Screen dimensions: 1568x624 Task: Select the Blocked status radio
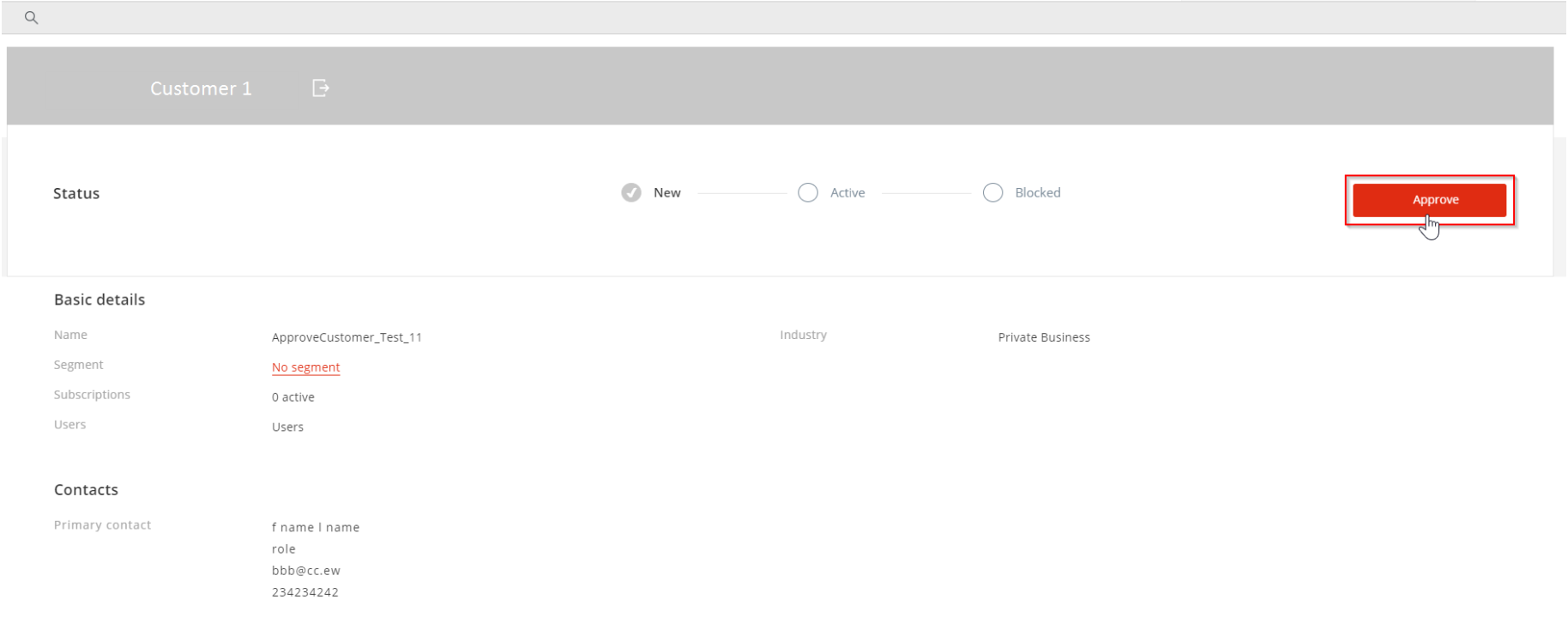(x=992, y=192)
